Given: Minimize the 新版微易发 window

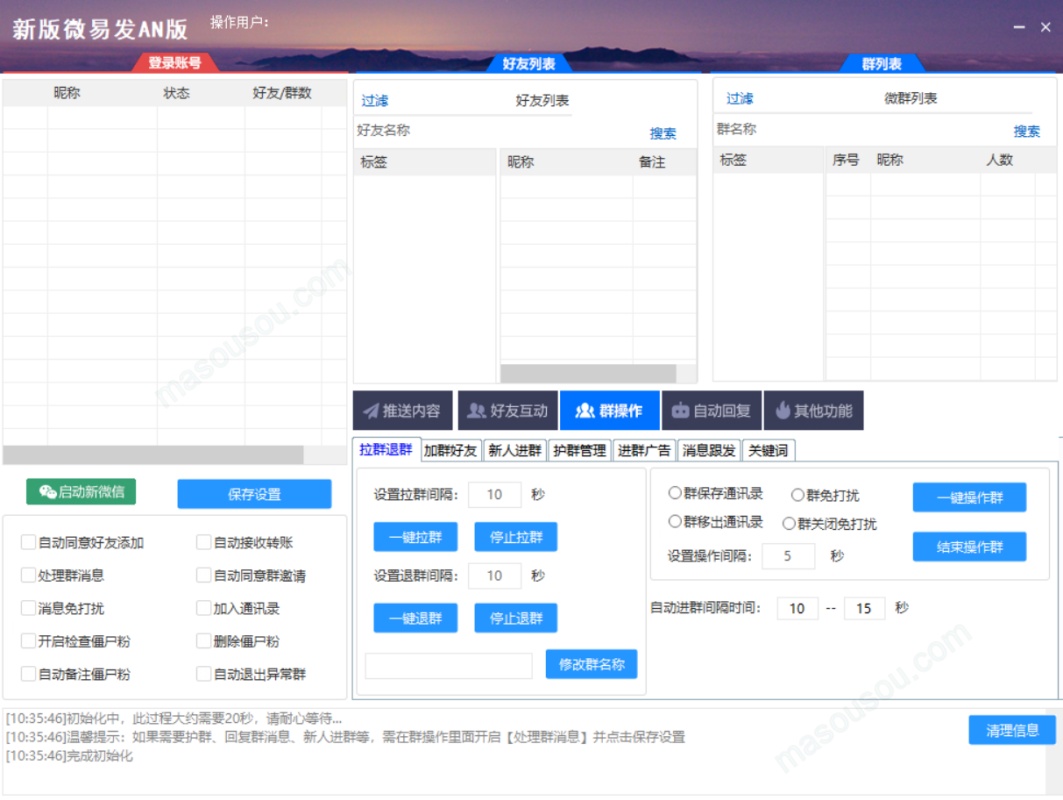Looking at the screenshot, I should (1019, 27).
